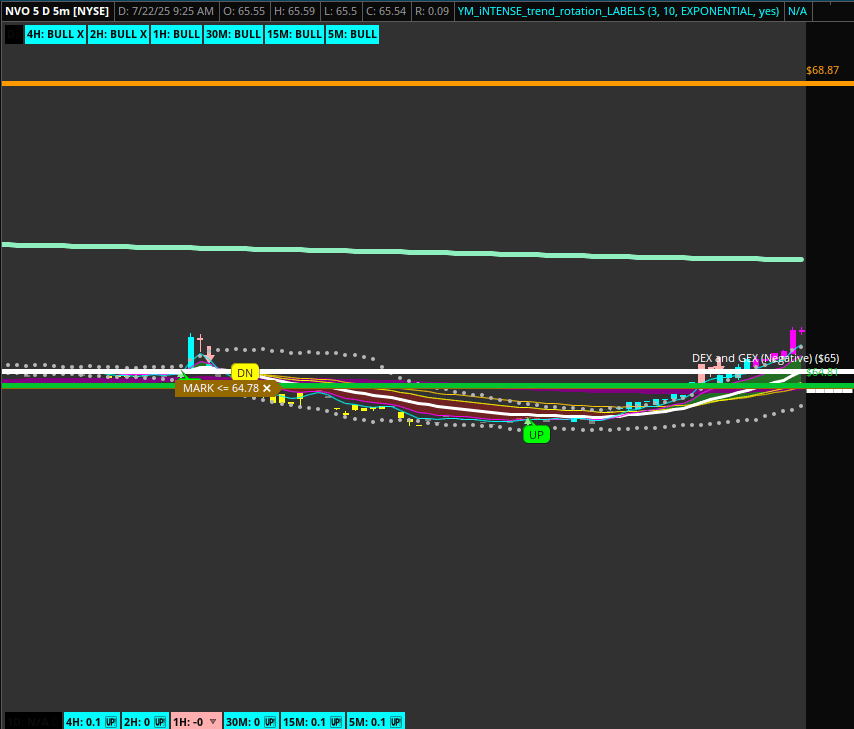Click the $68.87 orange price label
Viewport: 854px width, 729px height.
822,70
